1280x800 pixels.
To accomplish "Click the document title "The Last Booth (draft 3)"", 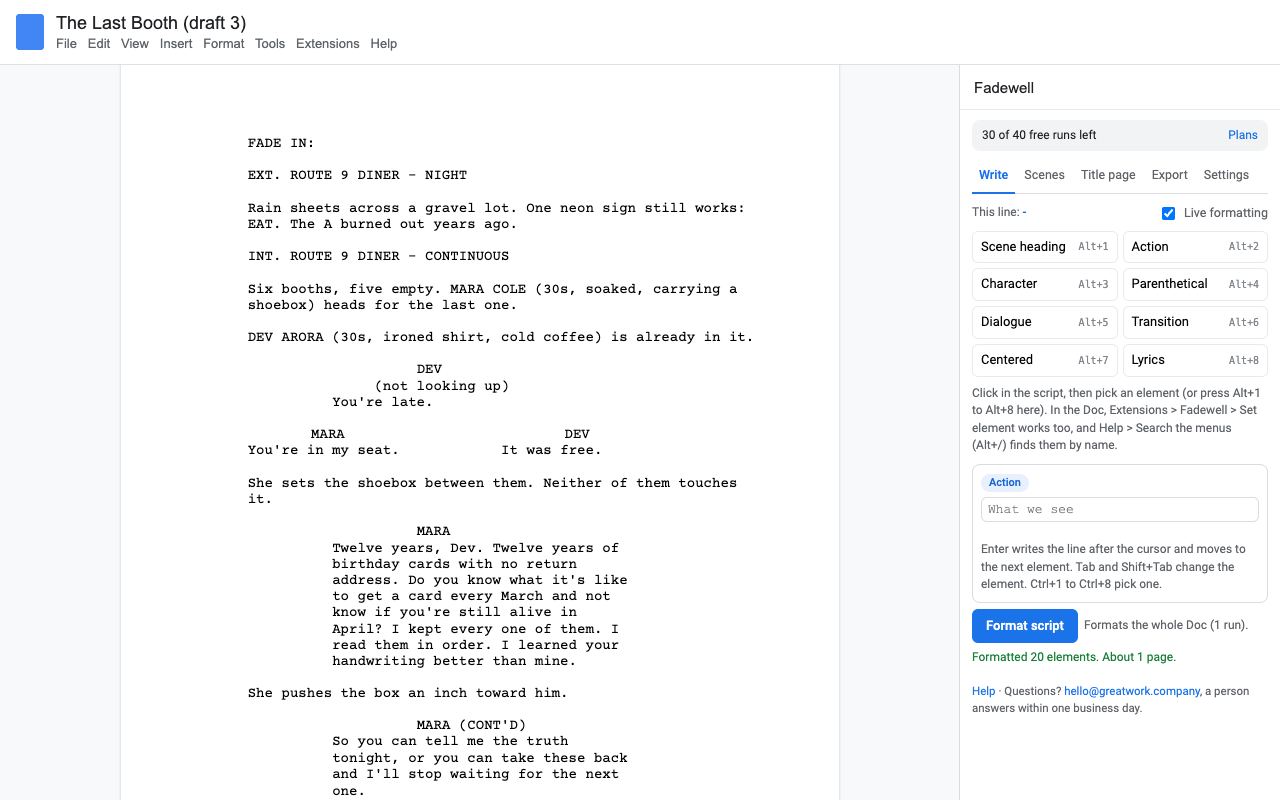I will (151, 23).
